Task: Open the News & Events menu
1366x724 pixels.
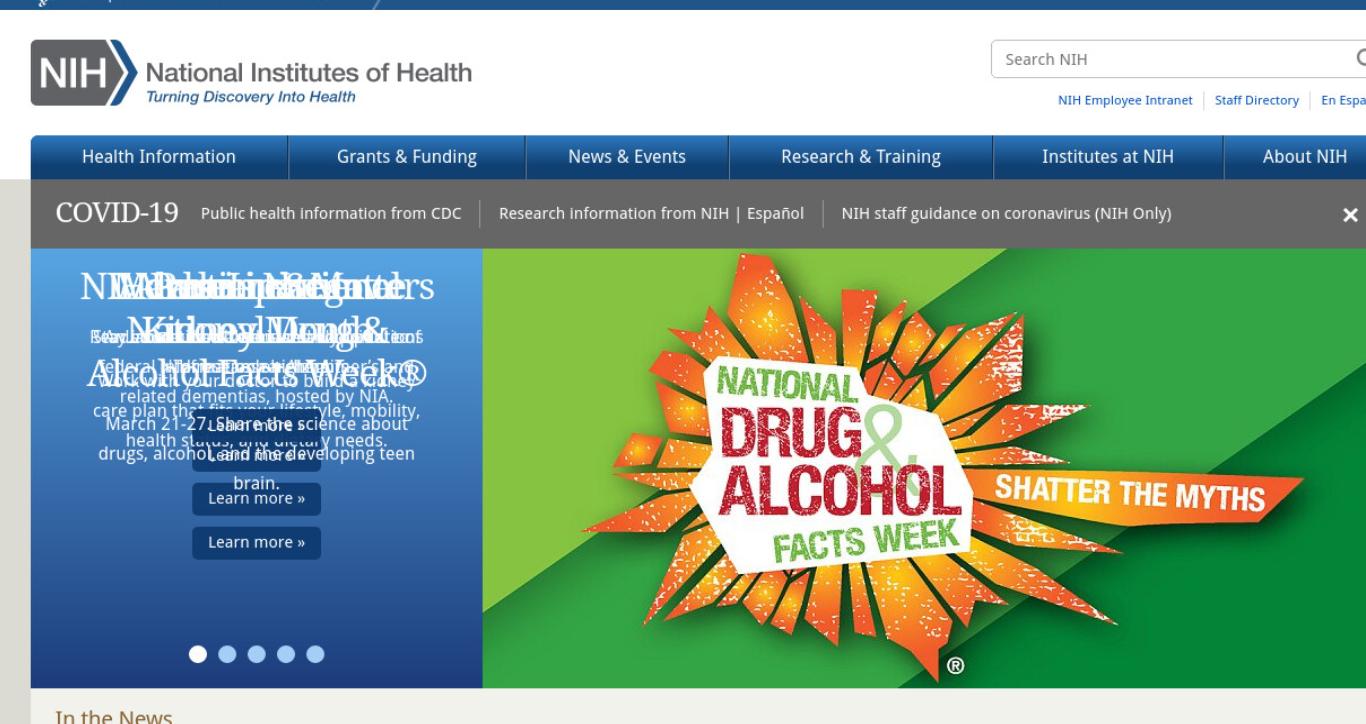Action: [627, 157]
